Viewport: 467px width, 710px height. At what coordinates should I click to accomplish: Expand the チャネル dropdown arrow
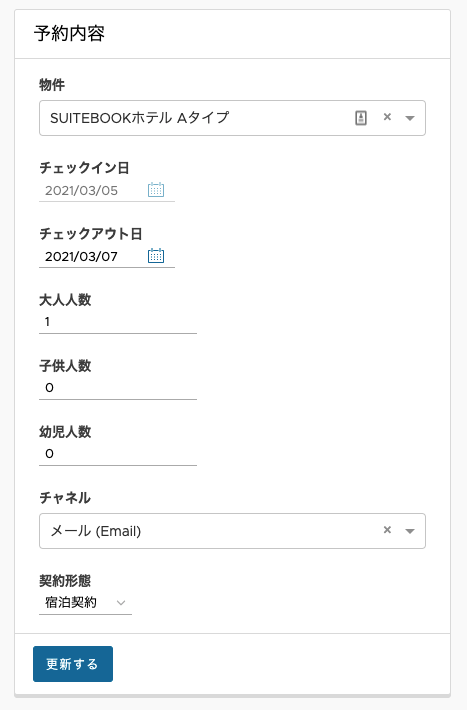(x=410, y=531)
